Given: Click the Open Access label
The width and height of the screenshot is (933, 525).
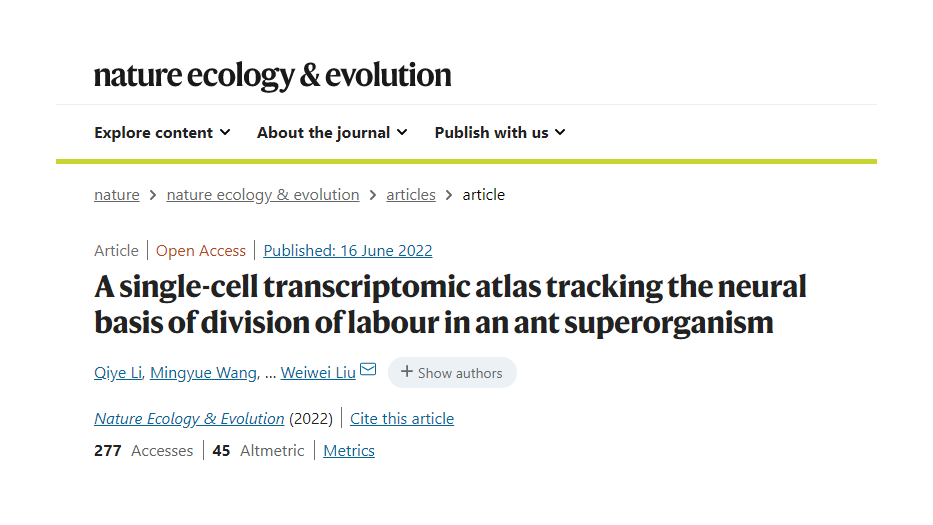Looking at the screenshot, I should (x=201, y=251).
